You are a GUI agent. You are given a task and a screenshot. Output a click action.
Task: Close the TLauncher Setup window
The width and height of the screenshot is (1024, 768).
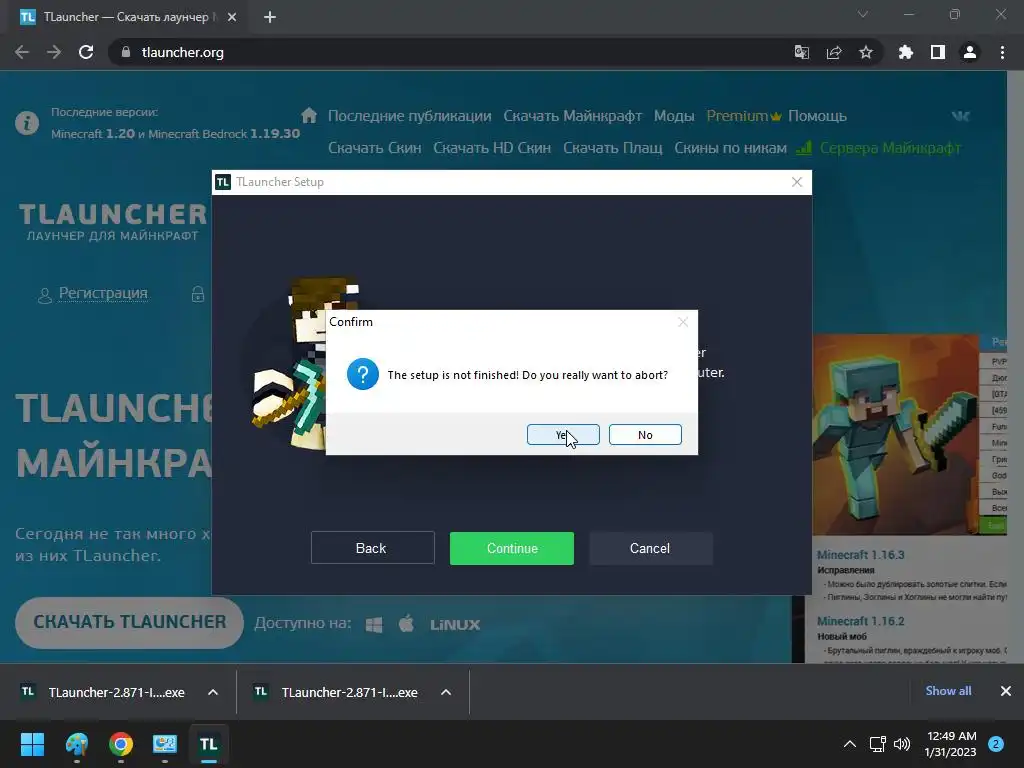[x=797, y=182]
